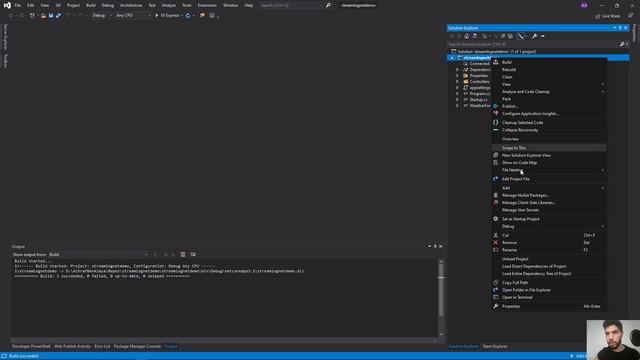
Task: Click the Build Succeeded status bar icon
Action: point(4,356)
